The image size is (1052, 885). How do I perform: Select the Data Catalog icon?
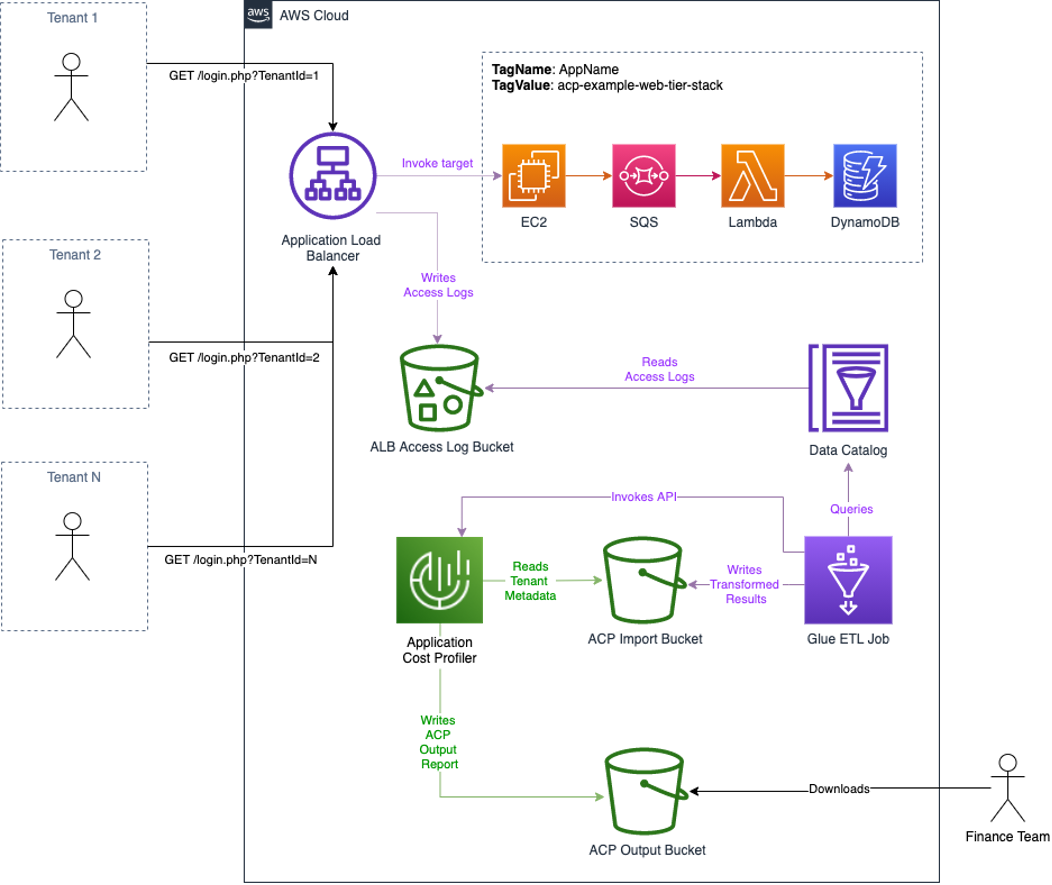click(848, 388)
